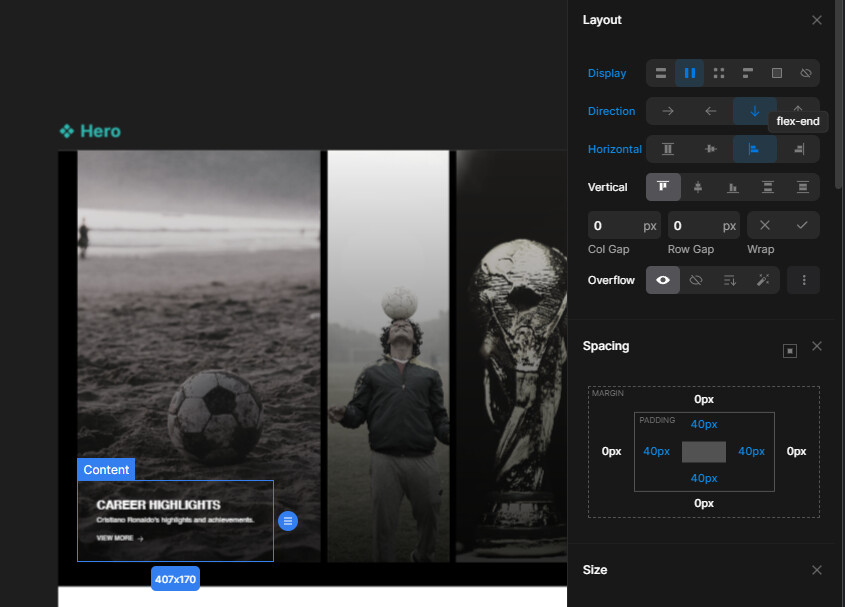This screenshot has width=845, height=607.
Task: Close the Spacing panel section
Action: click(x=817, y=346)
